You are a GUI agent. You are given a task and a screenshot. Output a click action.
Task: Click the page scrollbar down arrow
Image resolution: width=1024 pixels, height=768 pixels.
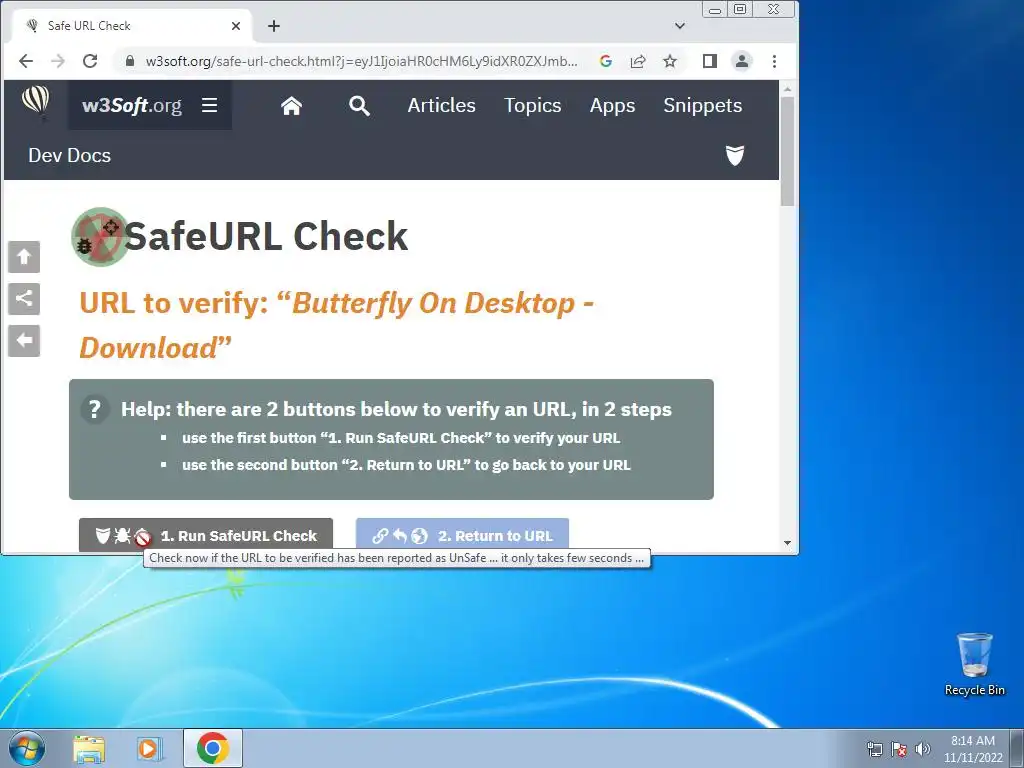click(x=788, y=543)
